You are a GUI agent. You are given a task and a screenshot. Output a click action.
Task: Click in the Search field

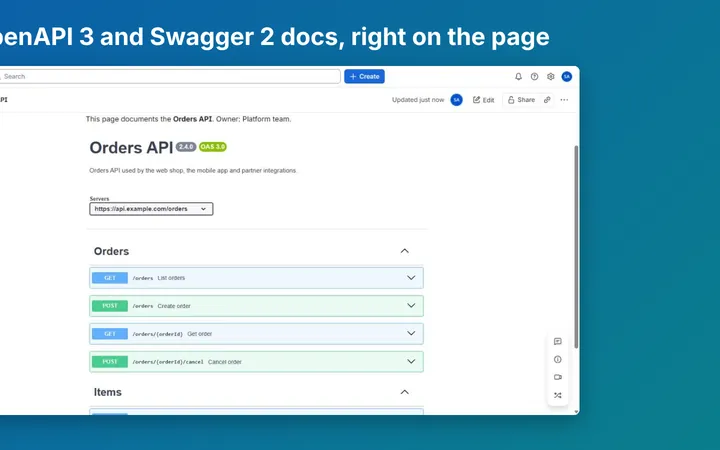[169, 77]
